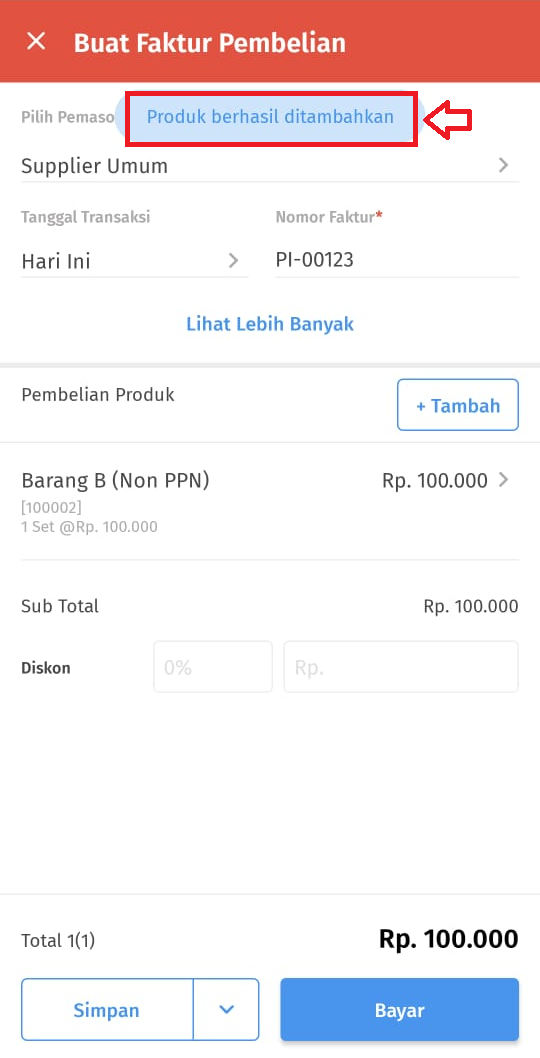Open the Barang B (Non PPN) item
Screen dimensions: 540x1058
(270, 501)
